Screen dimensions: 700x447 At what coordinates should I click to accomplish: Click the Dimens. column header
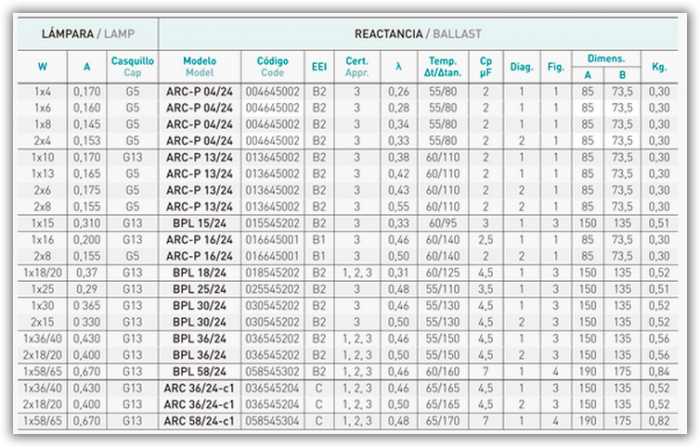pos(604,59)
